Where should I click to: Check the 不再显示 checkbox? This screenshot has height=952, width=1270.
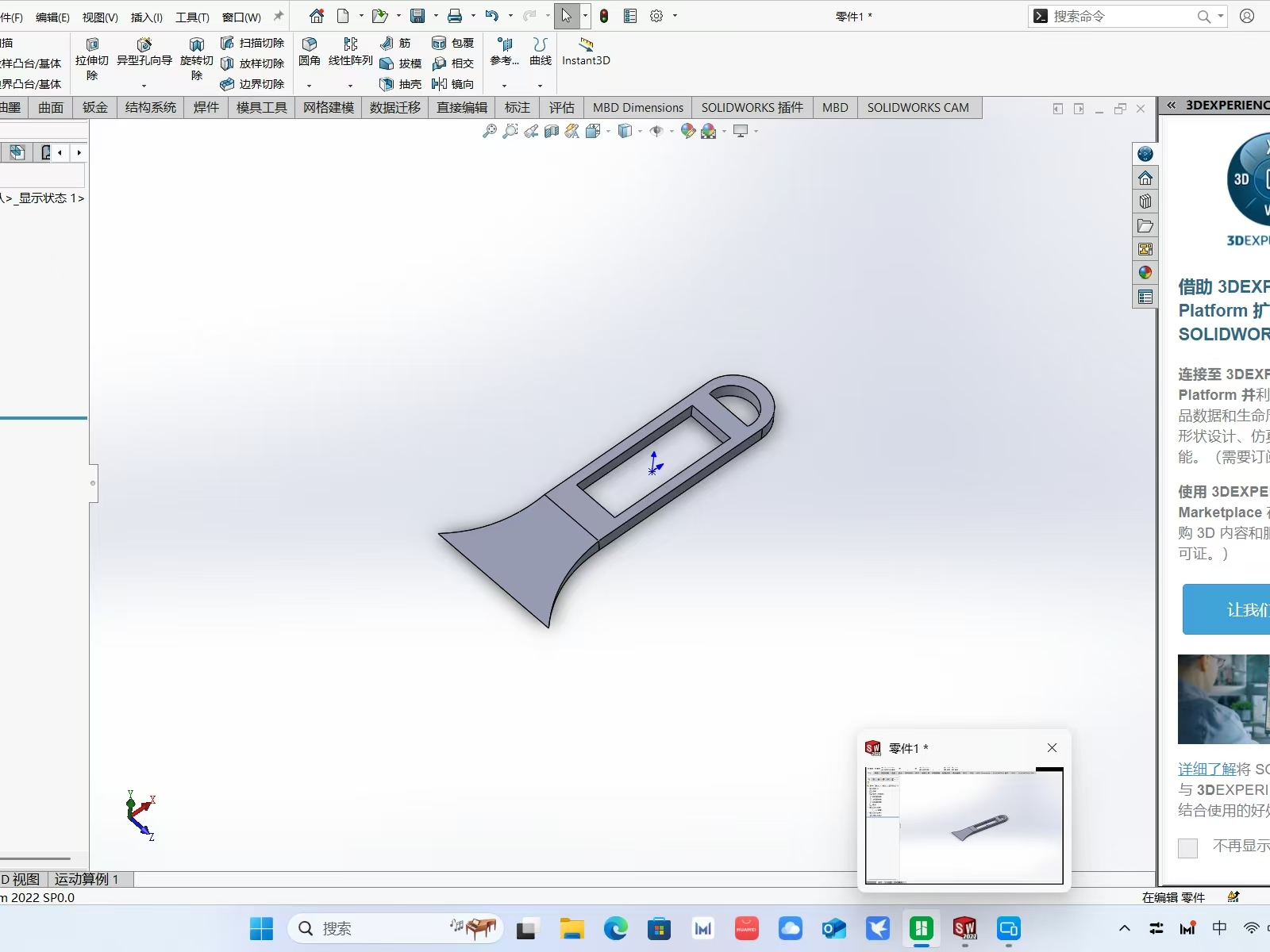click(x=1187, y=847)
